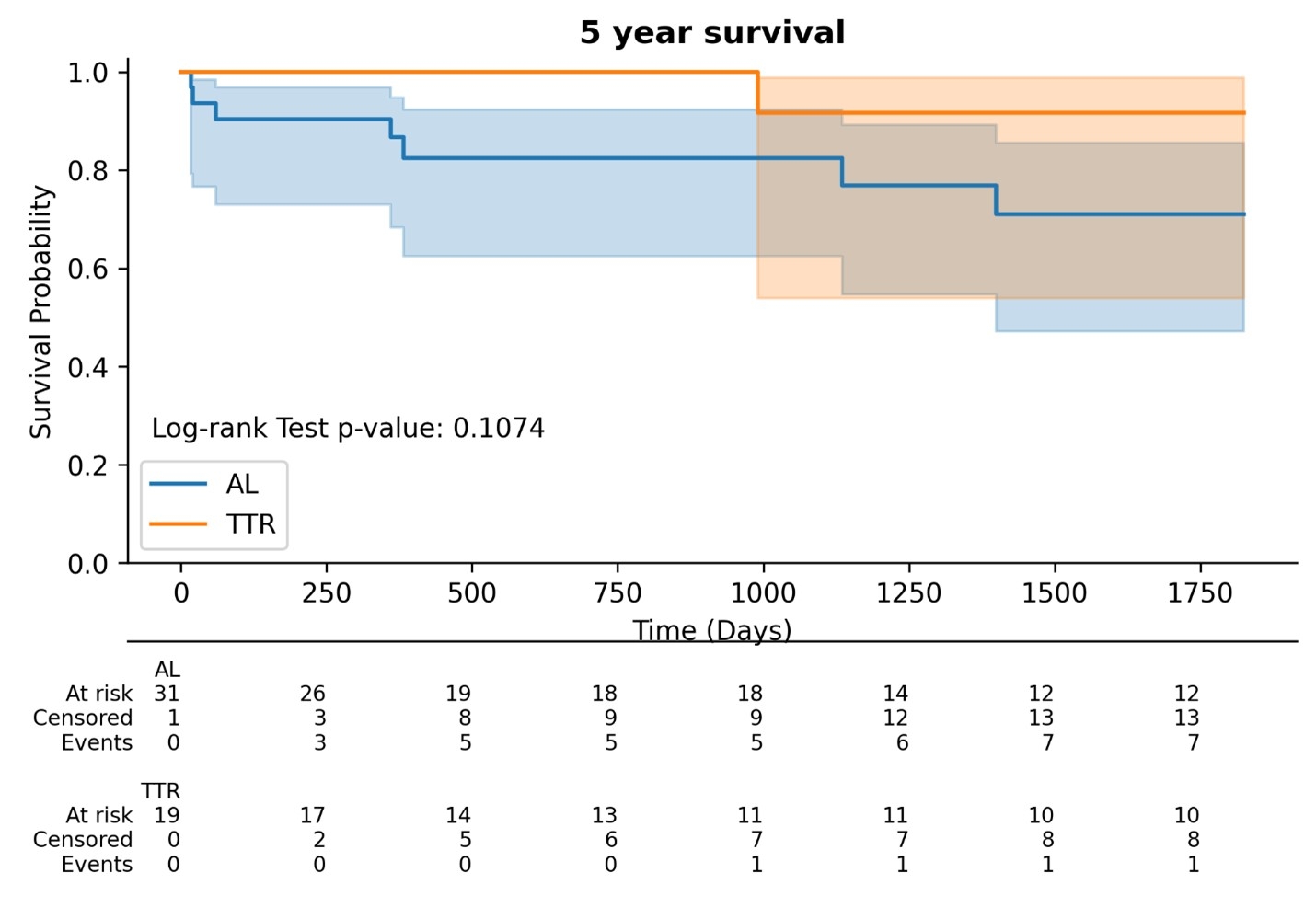
Task: Click the TTR at-risk value 19
Action: tap(167, 815)
